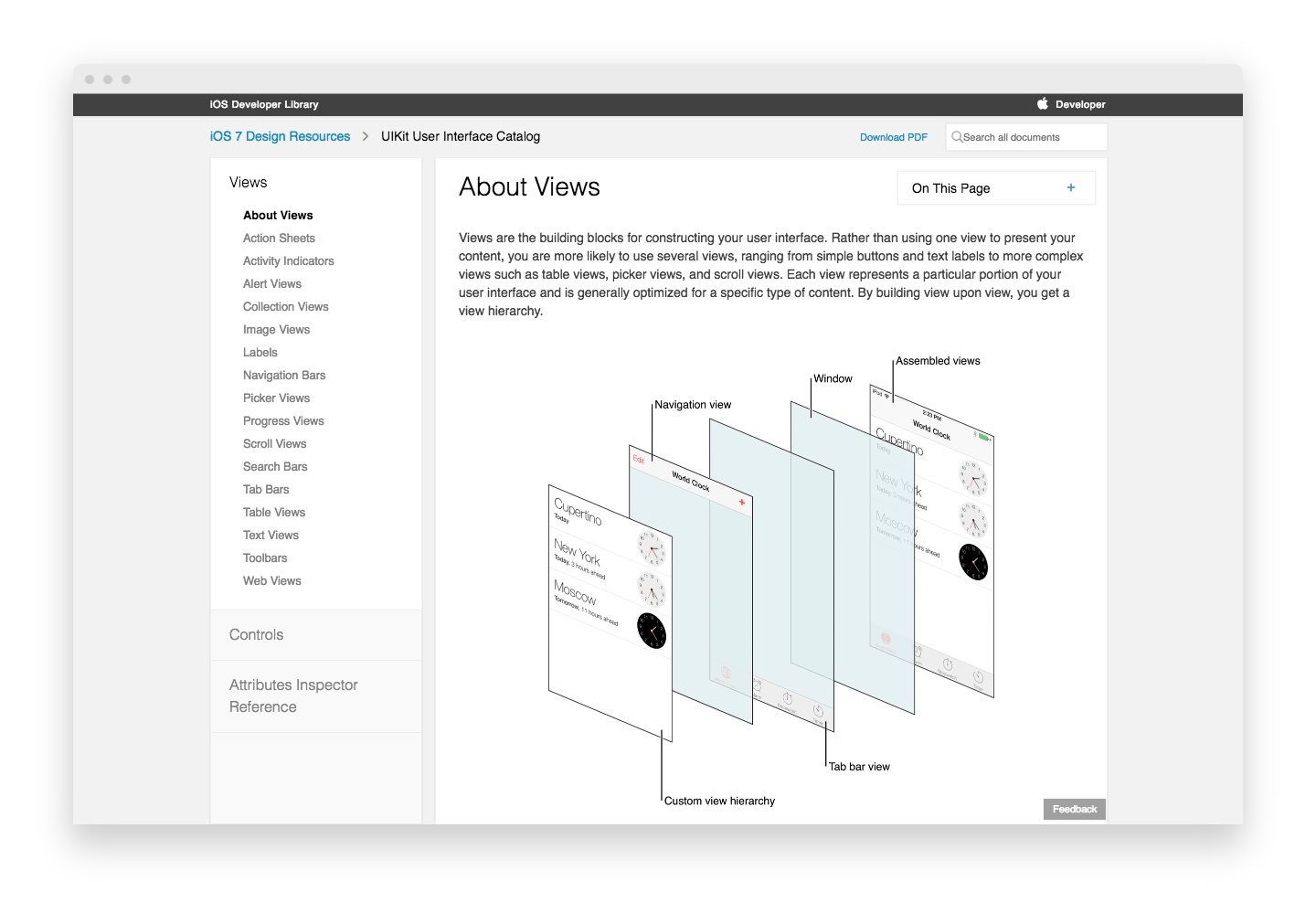Click the gray close window dot
This screenshot has height=913, width=1316.
pyautogui.click(x=90, y=80)
